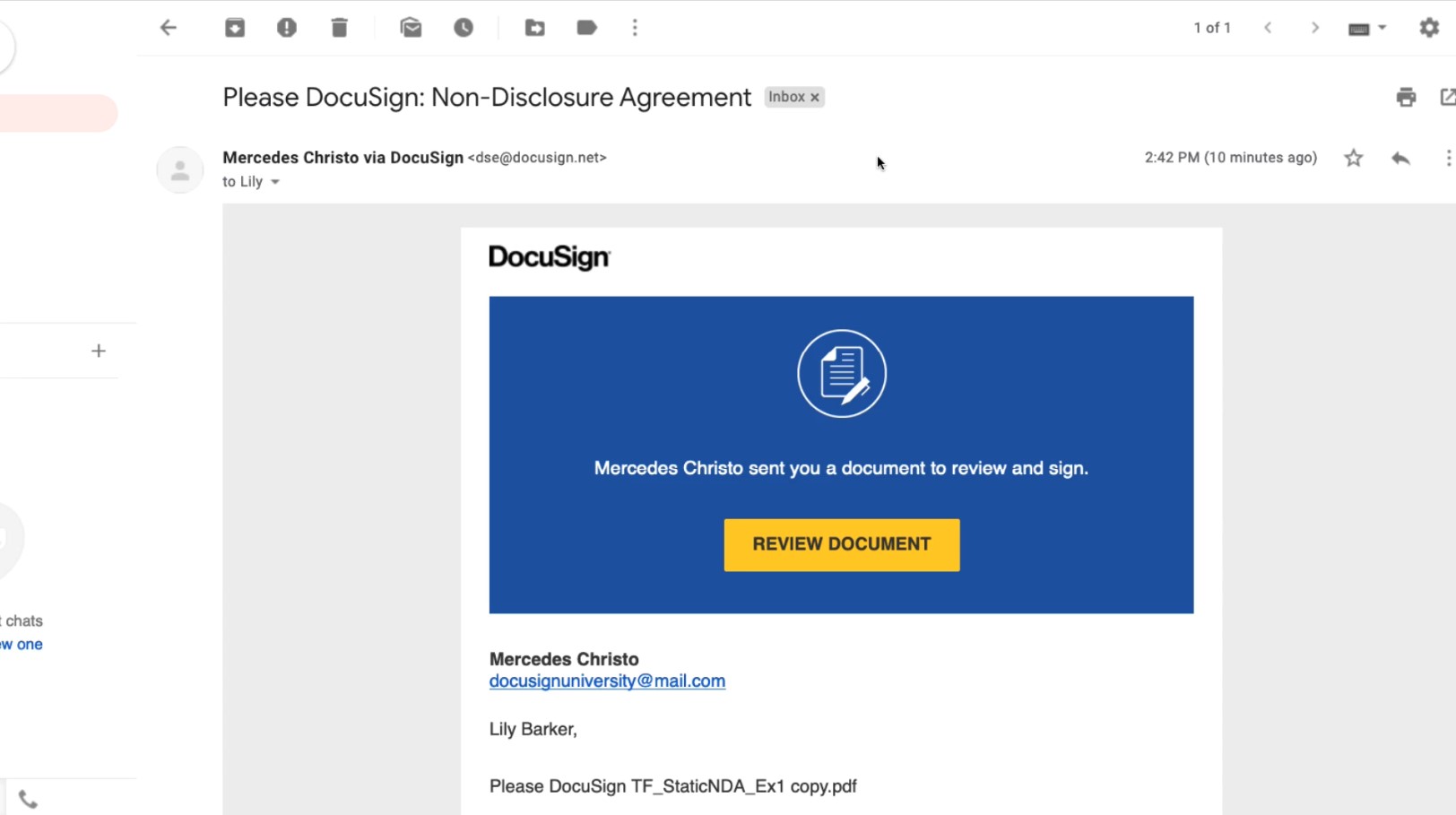Open the message's More options menu

click(1448, 159)
